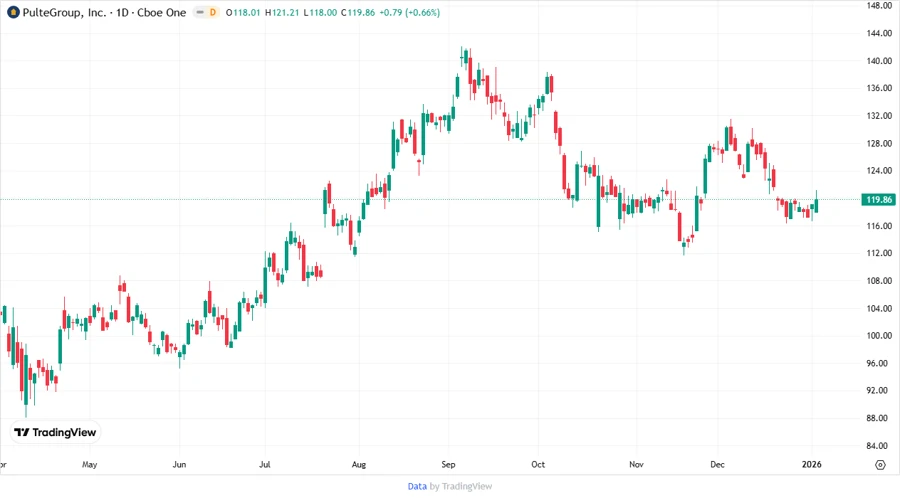Click the '2026' time axis label
Viewport: 900px width, 498px height.
[x=812, y=465]
